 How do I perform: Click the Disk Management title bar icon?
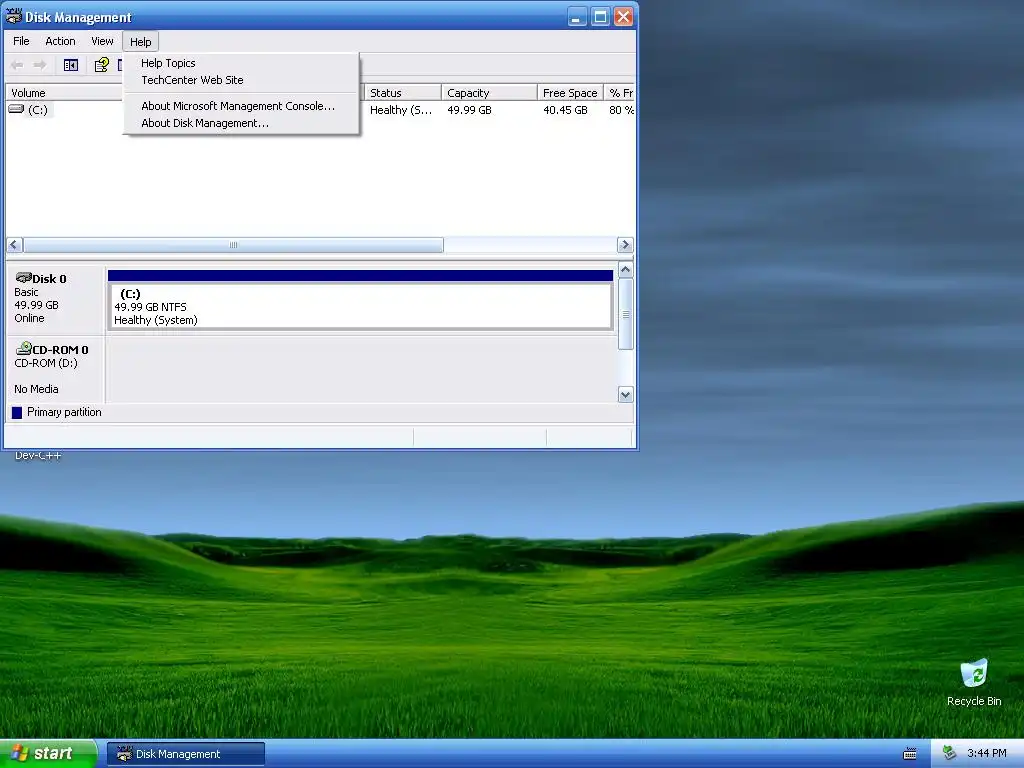pos(14,16)
